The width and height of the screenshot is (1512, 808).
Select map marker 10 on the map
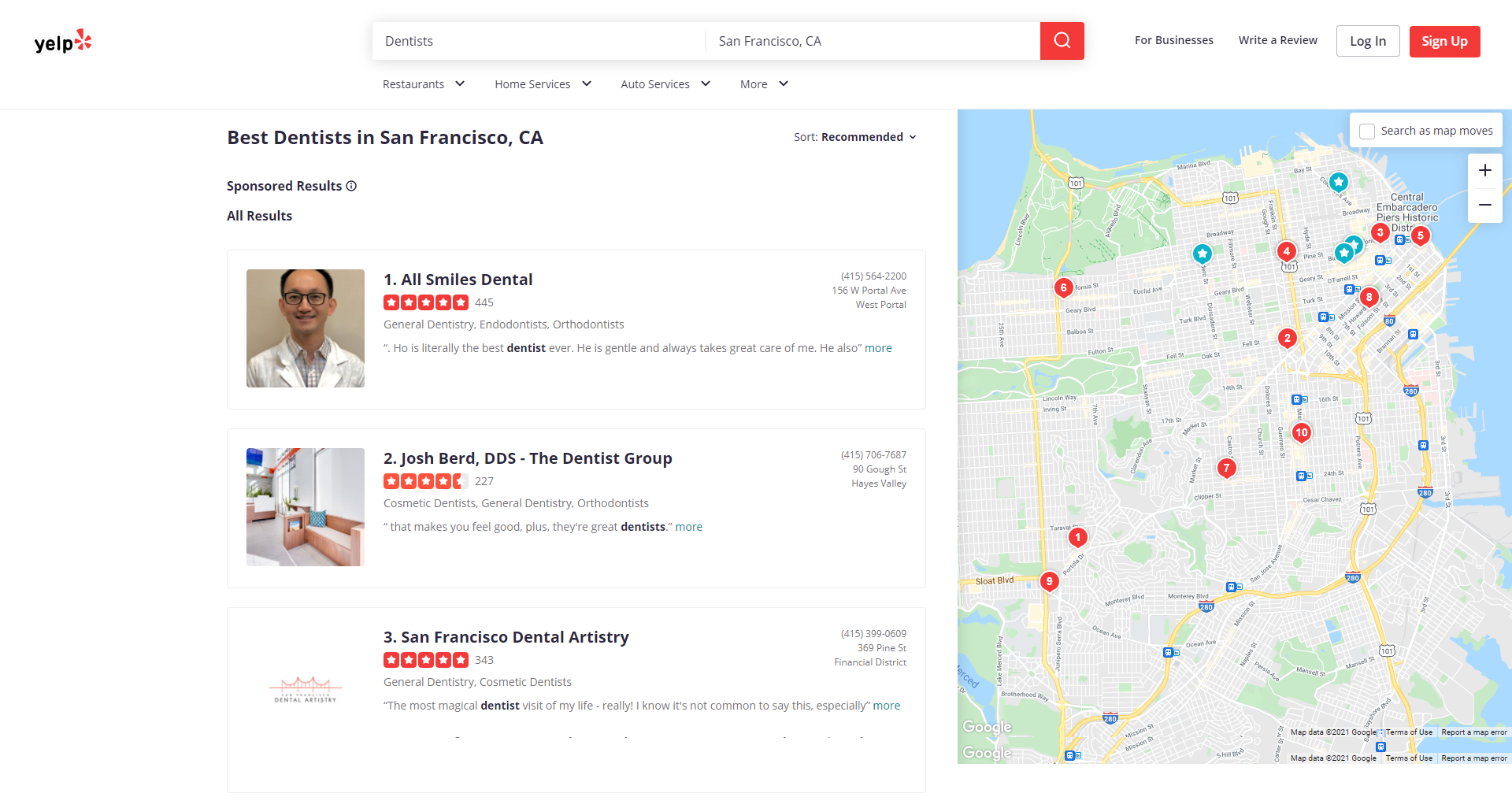(1301, 432)
